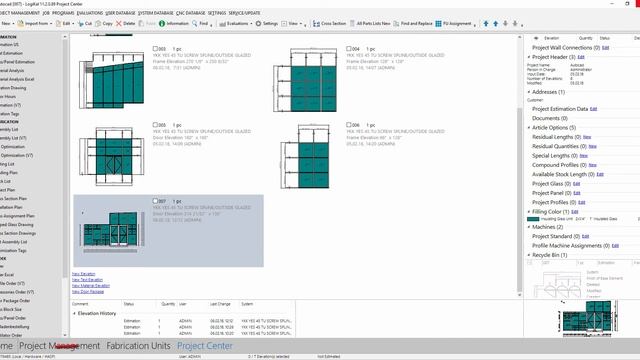Collapse the Elevation History group
The width and height of the screenshot is (640, 360).
point(74,313)
